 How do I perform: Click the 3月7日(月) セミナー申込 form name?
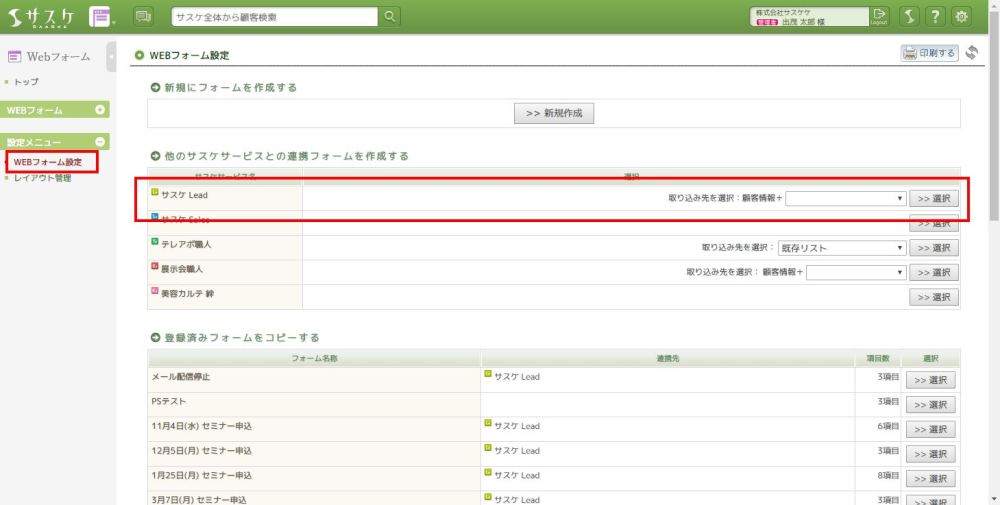click(x=198, y=500)
